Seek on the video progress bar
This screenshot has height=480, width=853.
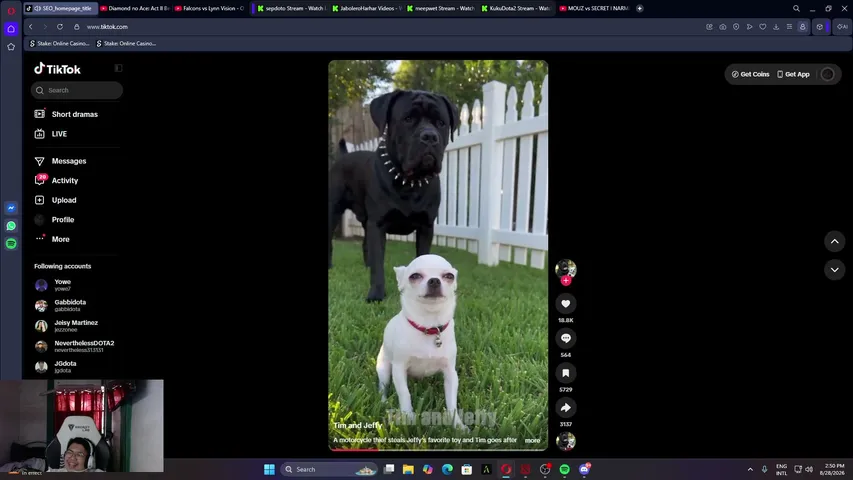point(438,450)
